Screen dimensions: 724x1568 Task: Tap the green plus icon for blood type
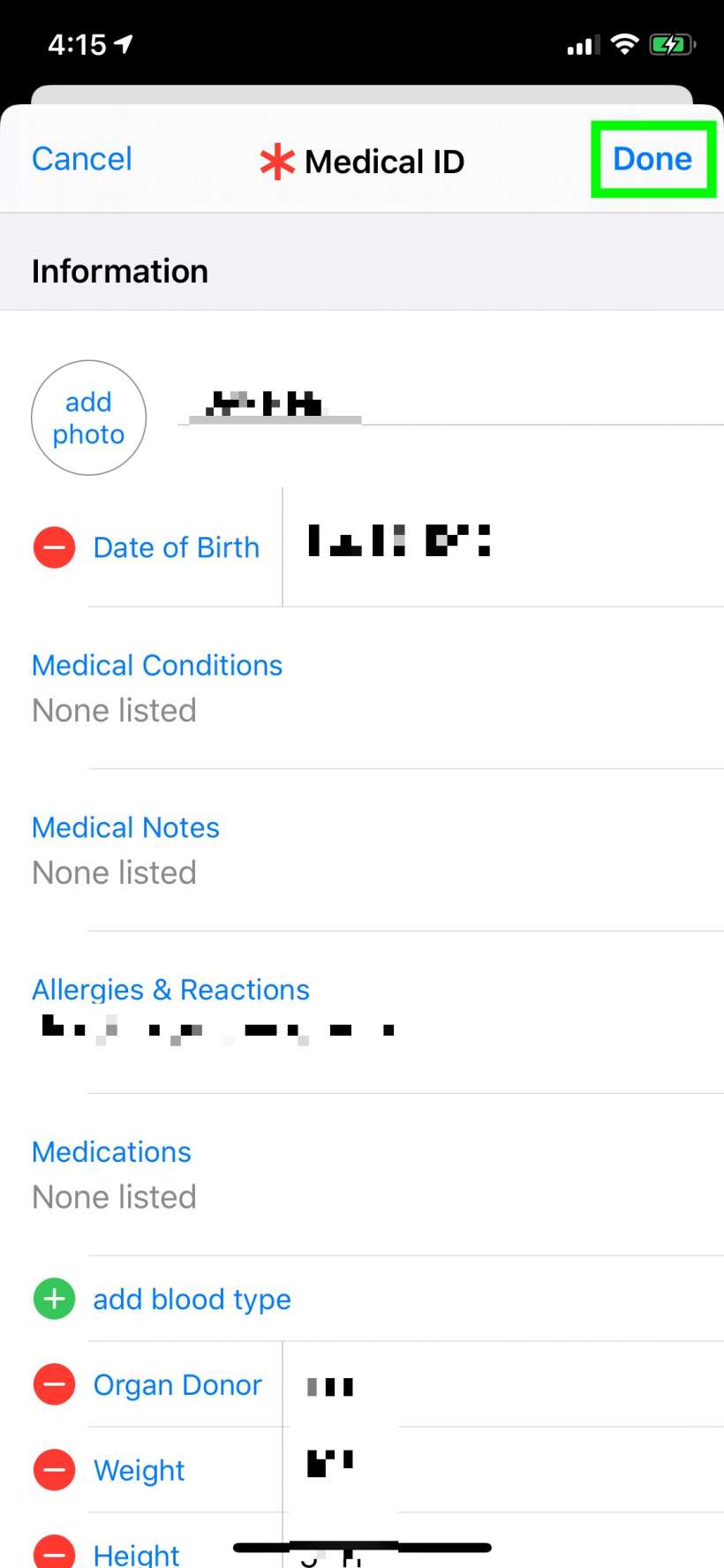click(x=54, y=1299)
